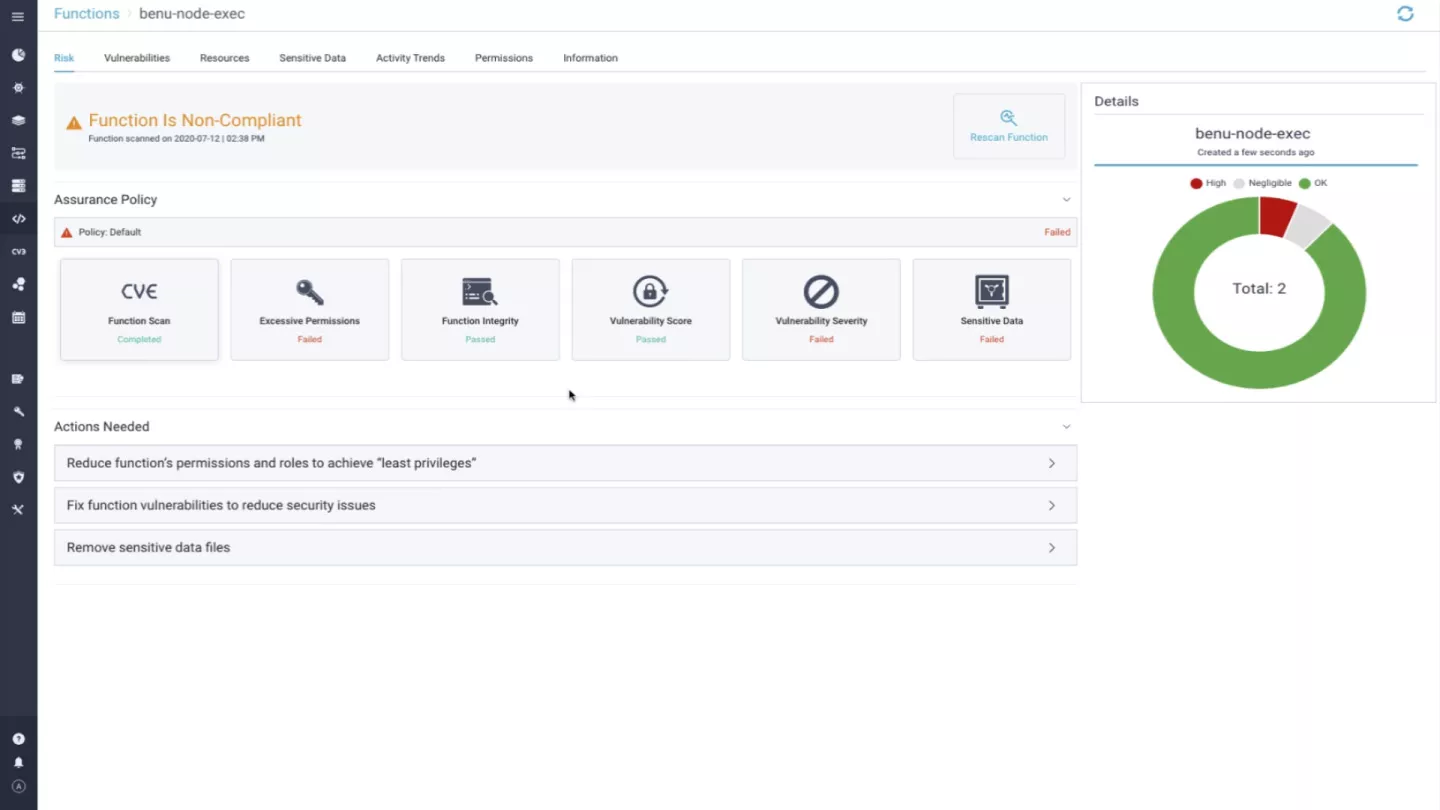Click the notifications bell icon
Image resolution: width=1440 pixels, height=810 pixels.
tap(18, 763)
